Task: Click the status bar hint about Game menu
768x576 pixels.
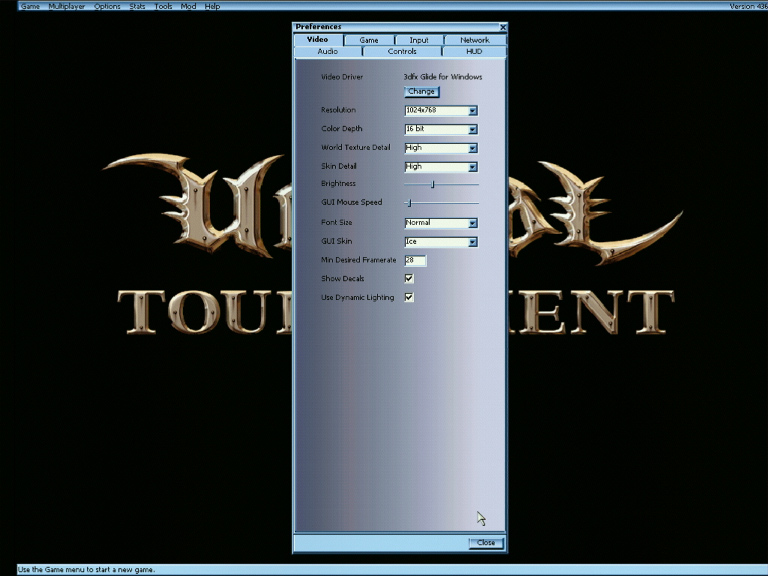Action: (x=86, y=570)
